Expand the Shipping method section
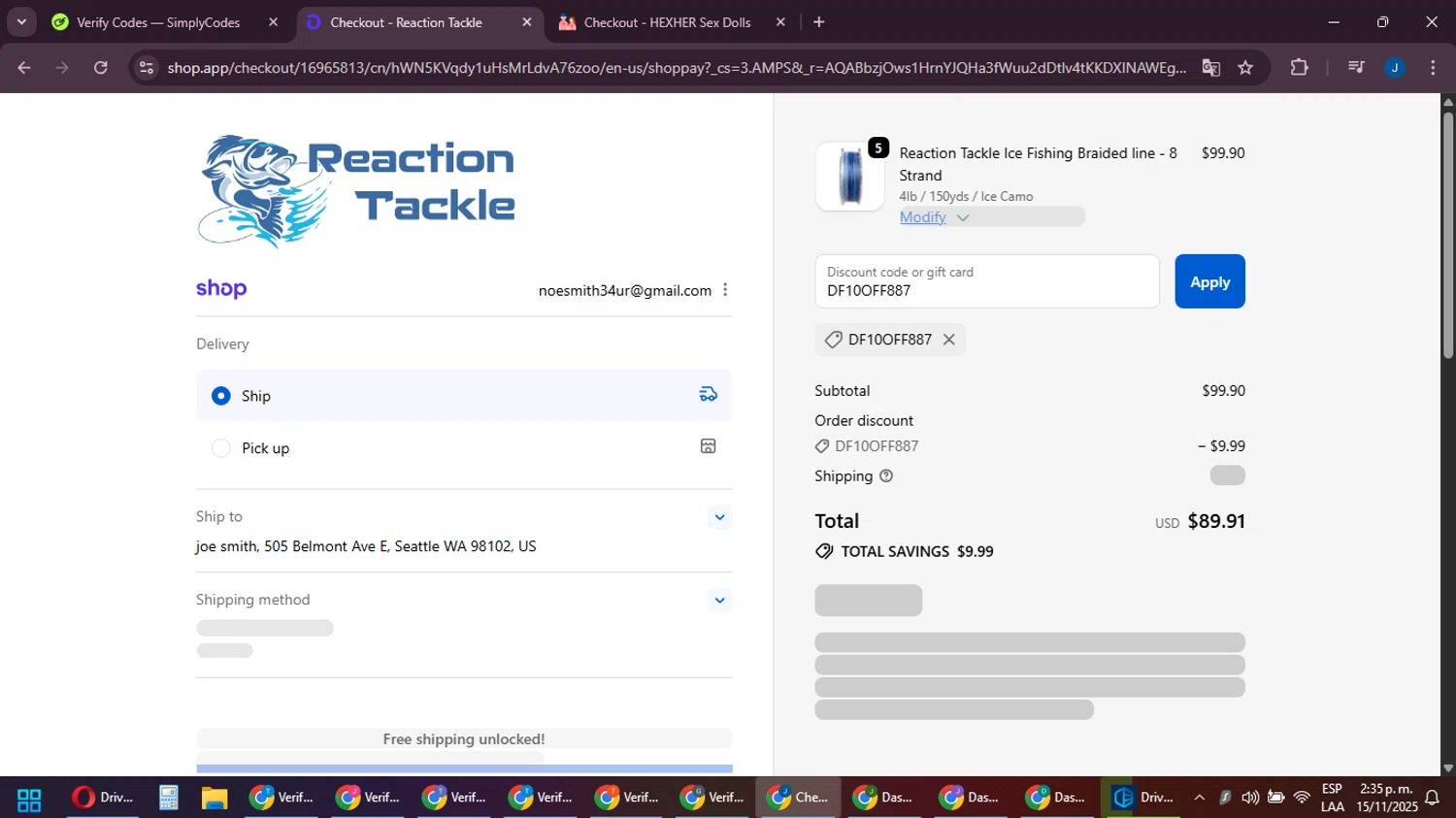 coord(719,601)
